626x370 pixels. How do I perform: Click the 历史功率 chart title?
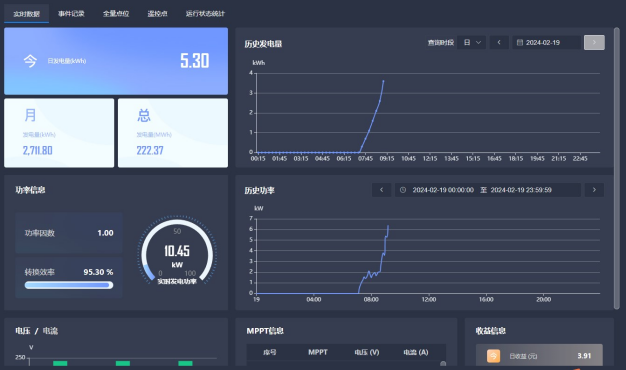(260, 190)
